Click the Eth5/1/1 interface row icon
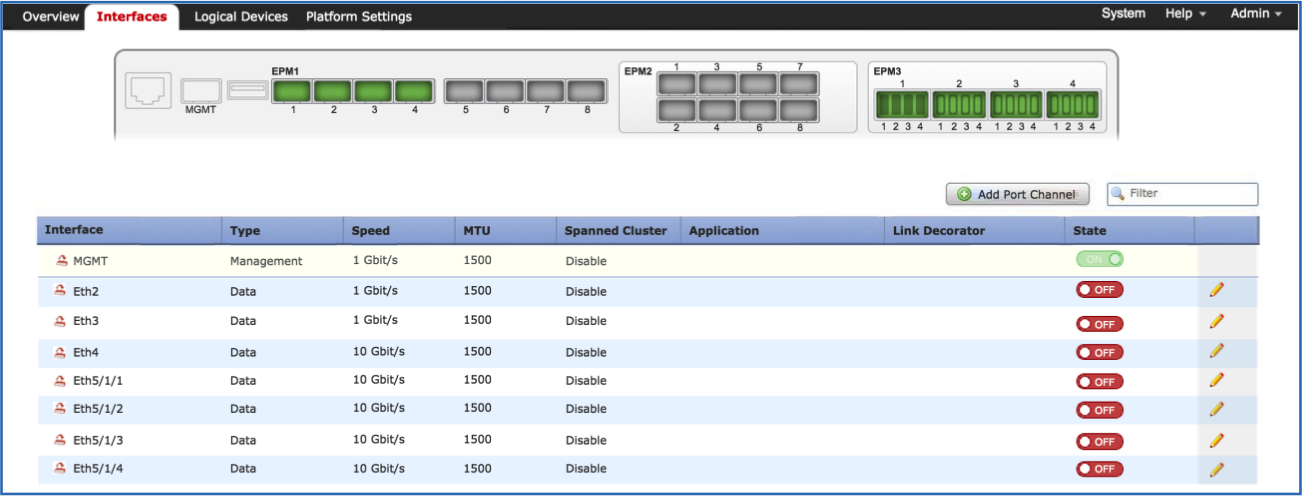The image size is (1302, 496). (x=59, y=381)
